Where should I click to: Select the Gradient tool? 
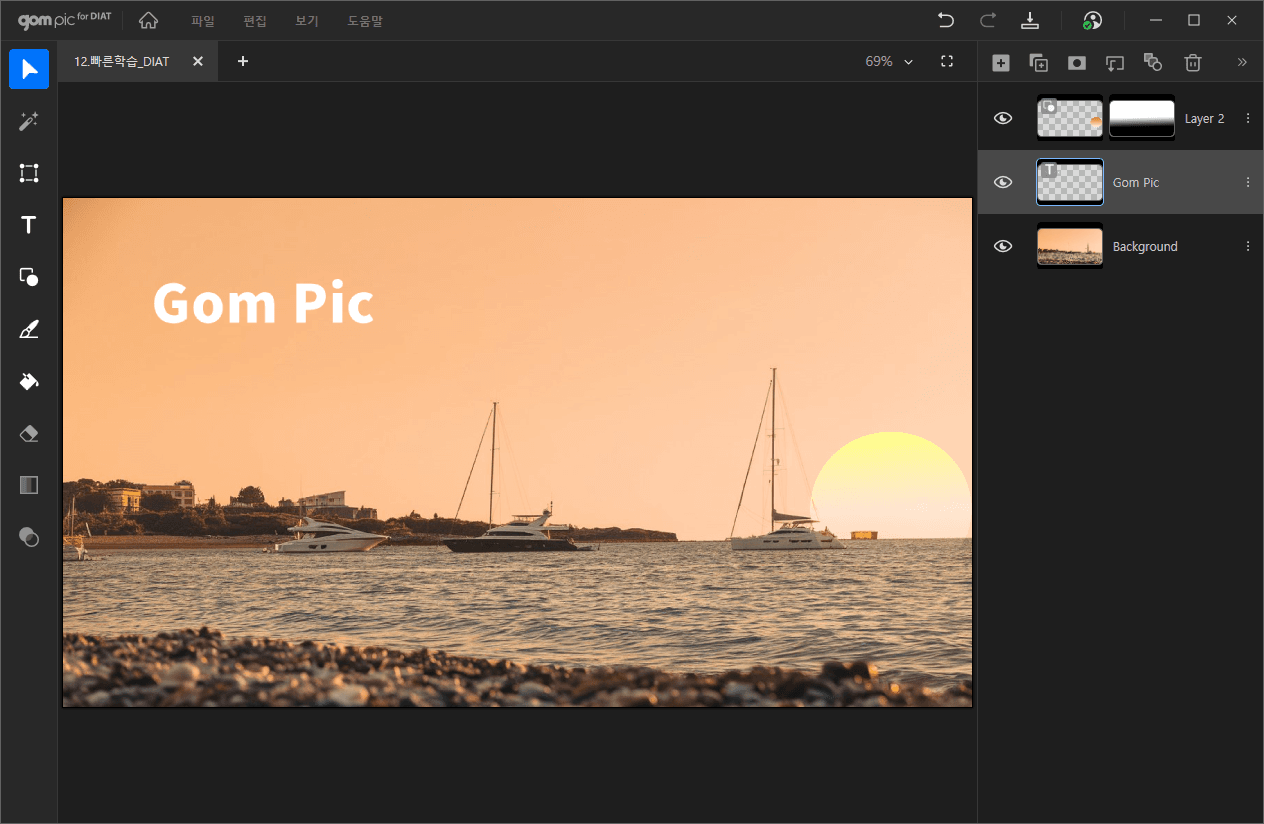tap(29, 485)
